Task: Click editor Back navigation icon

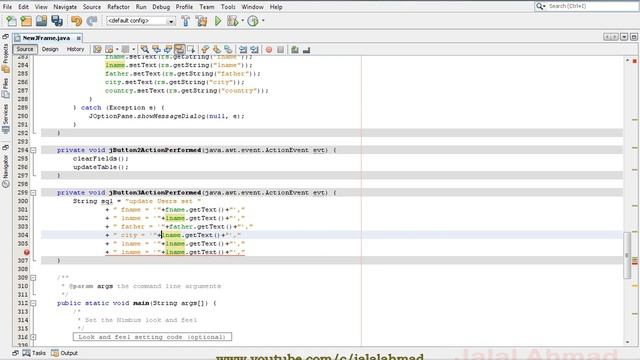Action: 109,49
